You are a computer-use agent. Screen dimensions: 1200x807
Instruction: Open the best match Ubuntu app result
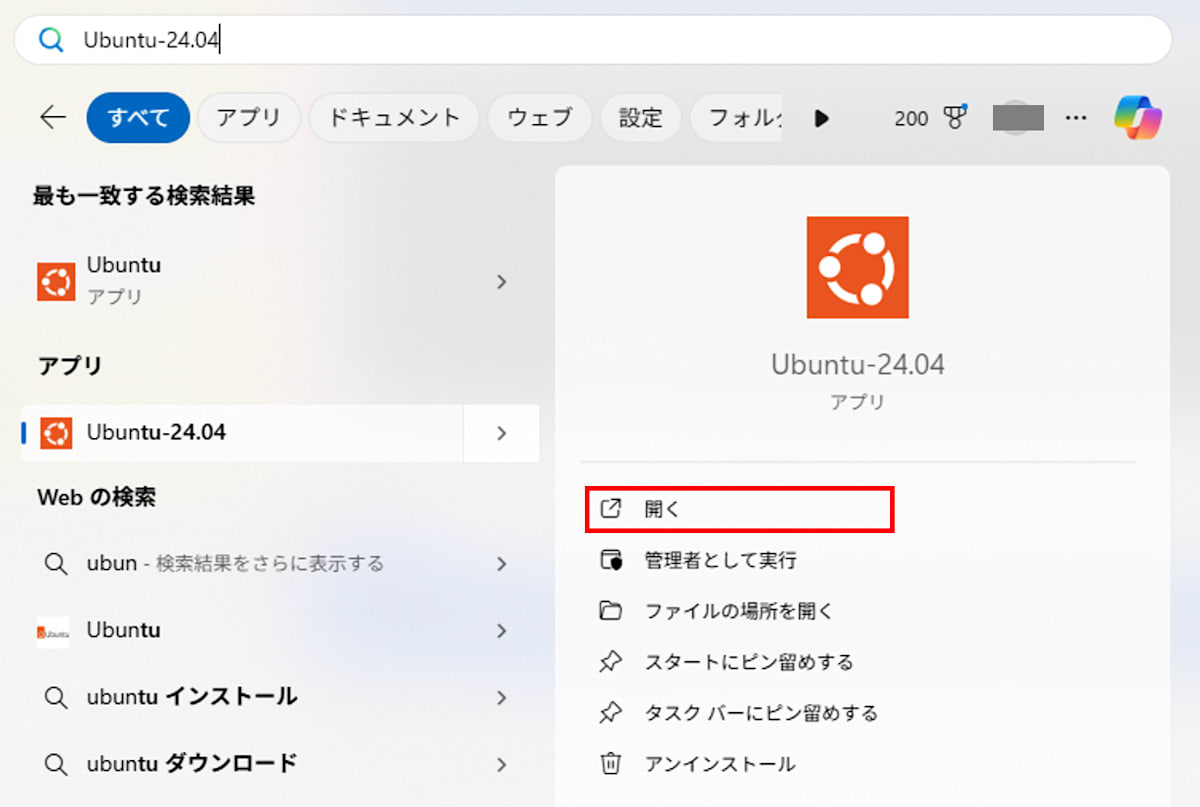click(x=280, y=281)
